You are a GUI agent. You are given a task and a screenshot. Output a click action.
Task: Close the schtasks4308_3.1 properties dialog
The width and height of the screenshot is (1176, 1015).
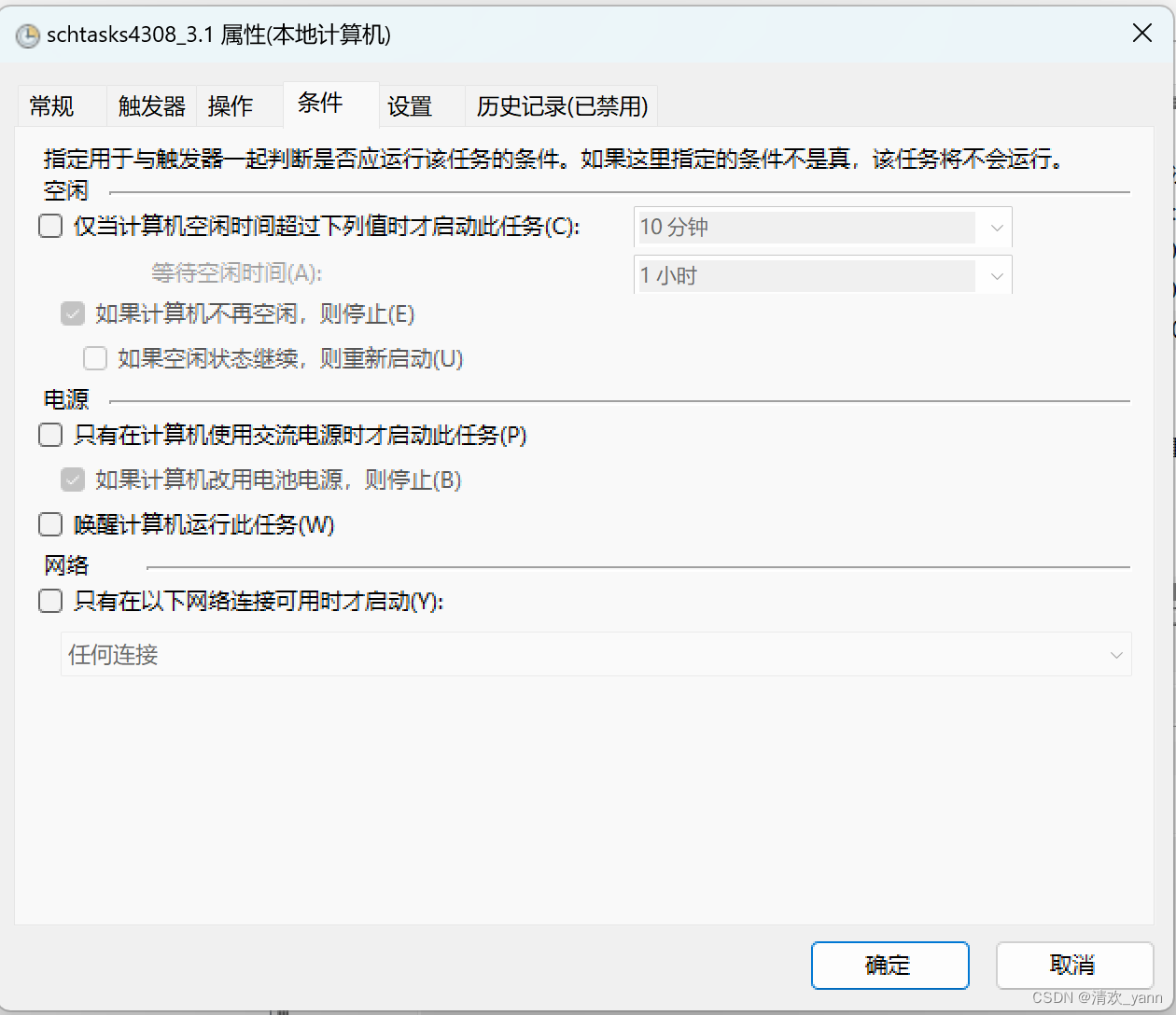[x=1141, y=34]
